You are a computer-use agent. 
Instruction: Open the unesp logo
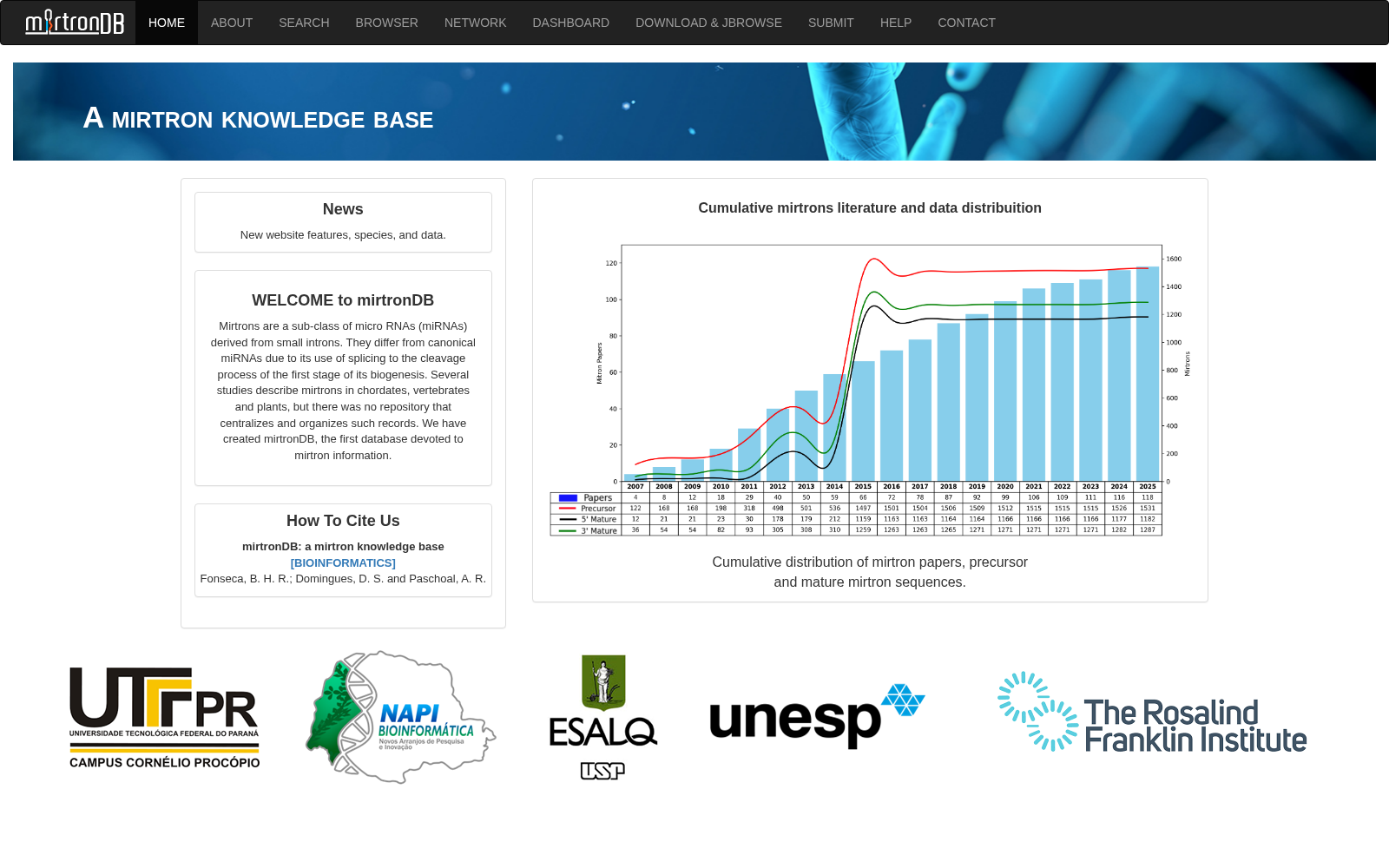coord(817,715)
